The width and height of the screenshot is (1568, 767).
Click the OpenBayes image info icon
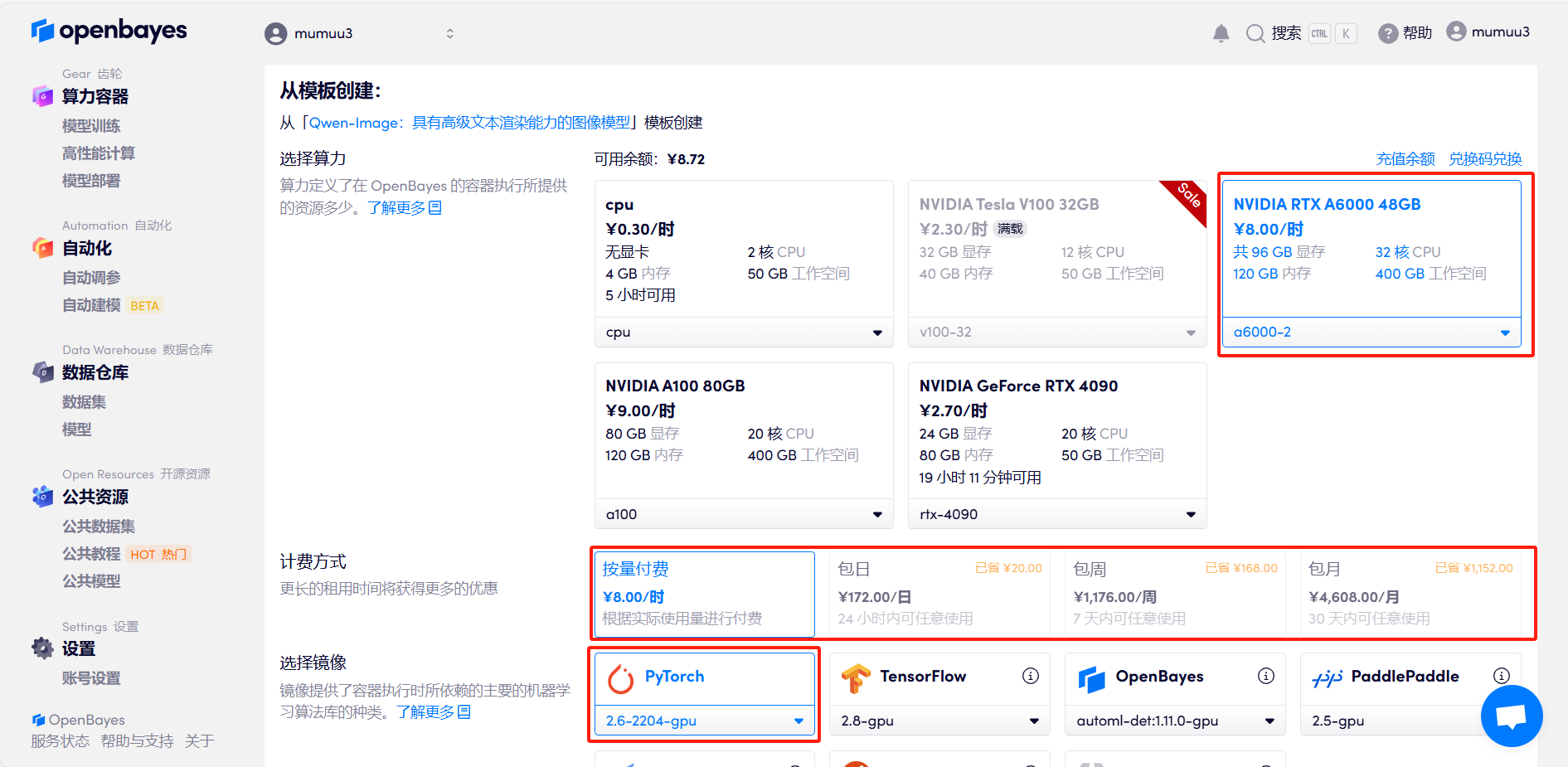click(x=1265, y=676)
